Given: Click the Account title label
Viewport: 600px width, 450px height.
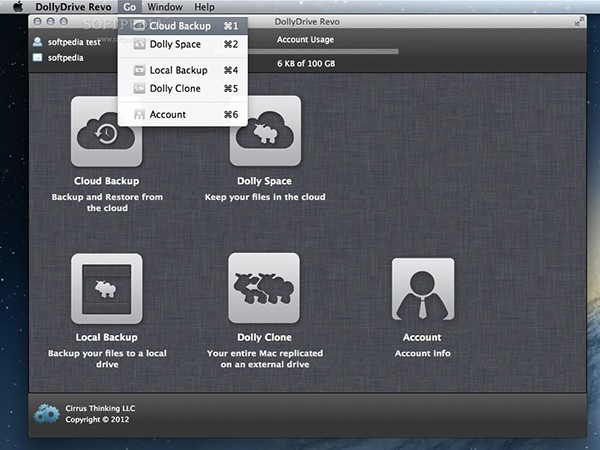Looking at the screenshot, I should pos(422,337).
